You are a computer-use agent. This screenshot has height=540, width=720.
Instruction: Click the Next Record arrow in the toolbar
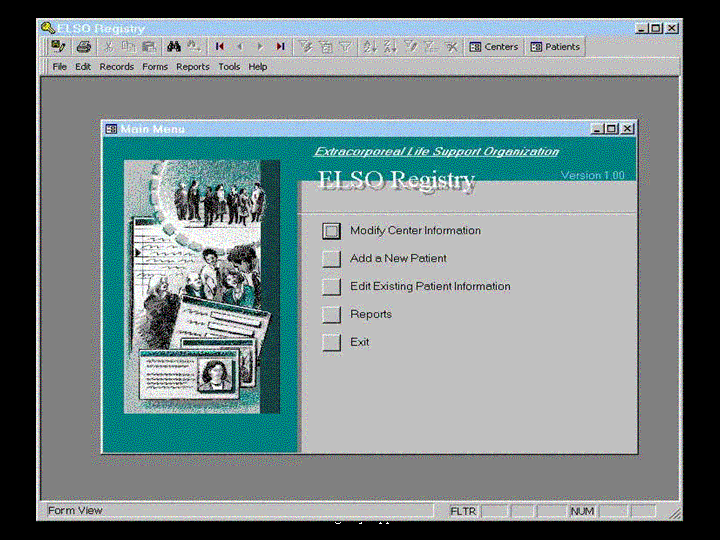260,47
